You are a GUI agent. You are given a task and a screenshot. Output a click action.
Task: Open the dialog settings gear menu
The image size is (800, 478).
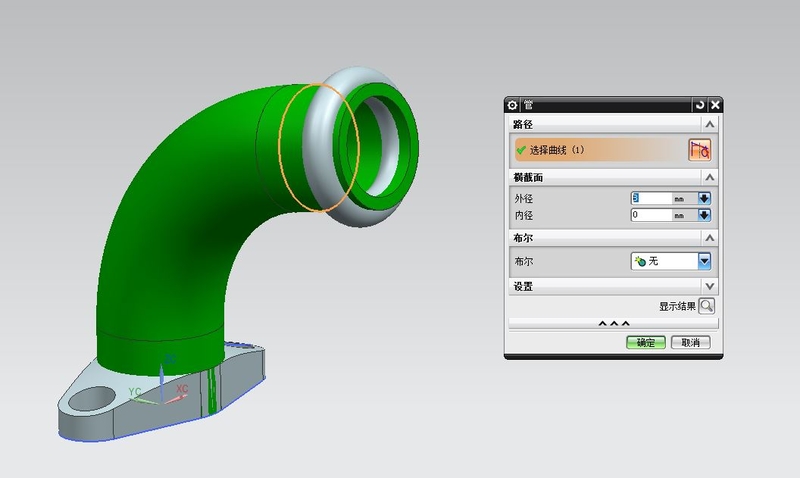click(513, 105)
